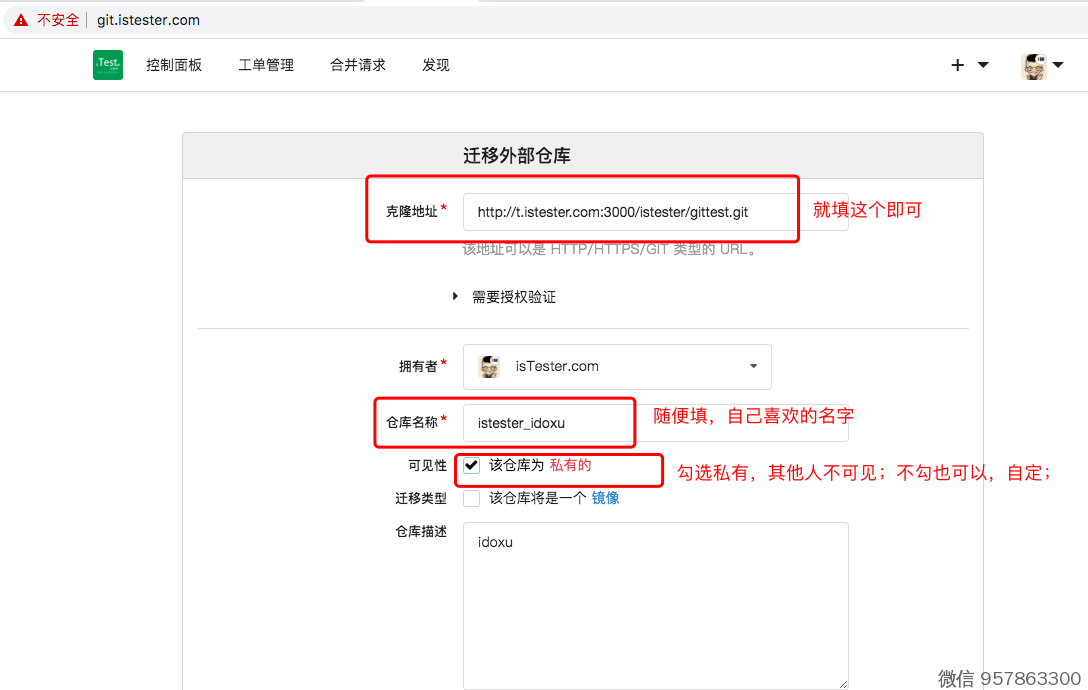
Task: Go to 工单管理 in the navigation bar
Action: (x=266, y=65)
